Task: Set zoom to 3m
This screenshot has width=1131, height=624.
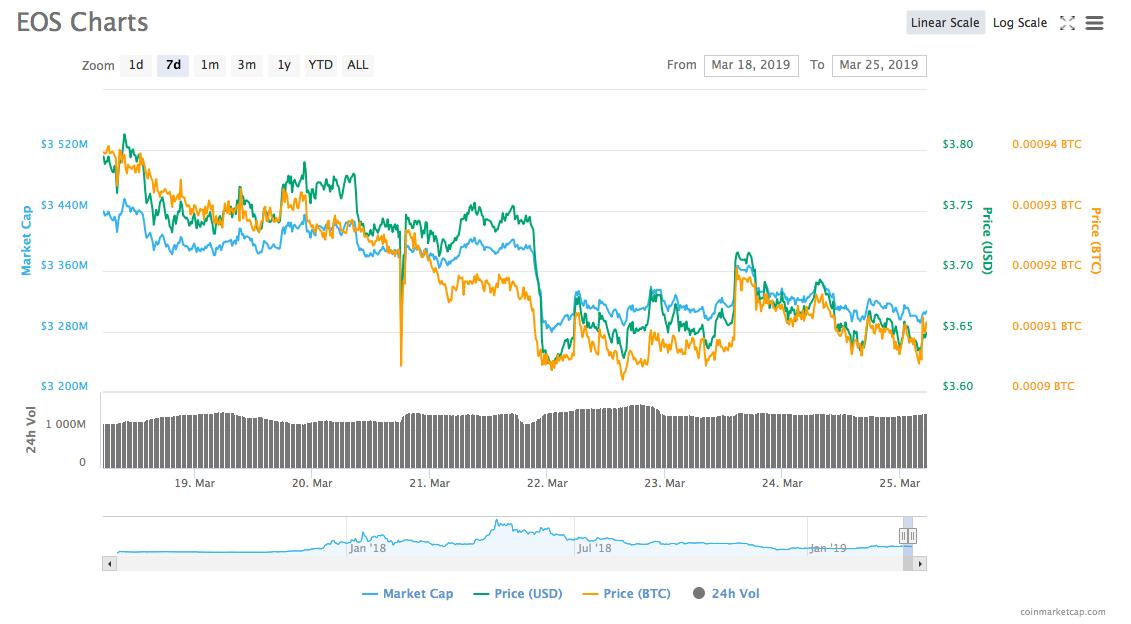Action: 246,65
